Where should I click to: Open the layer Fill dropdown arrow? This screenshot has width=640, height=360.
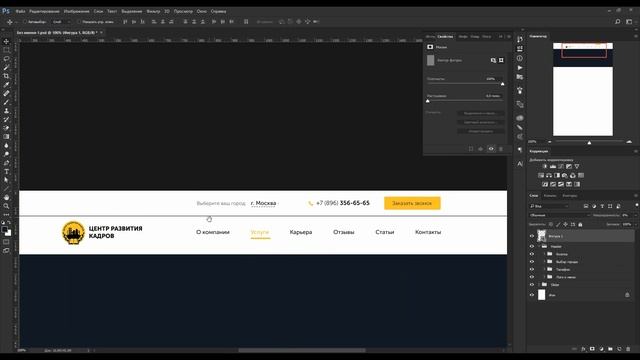tap(635, 224)
